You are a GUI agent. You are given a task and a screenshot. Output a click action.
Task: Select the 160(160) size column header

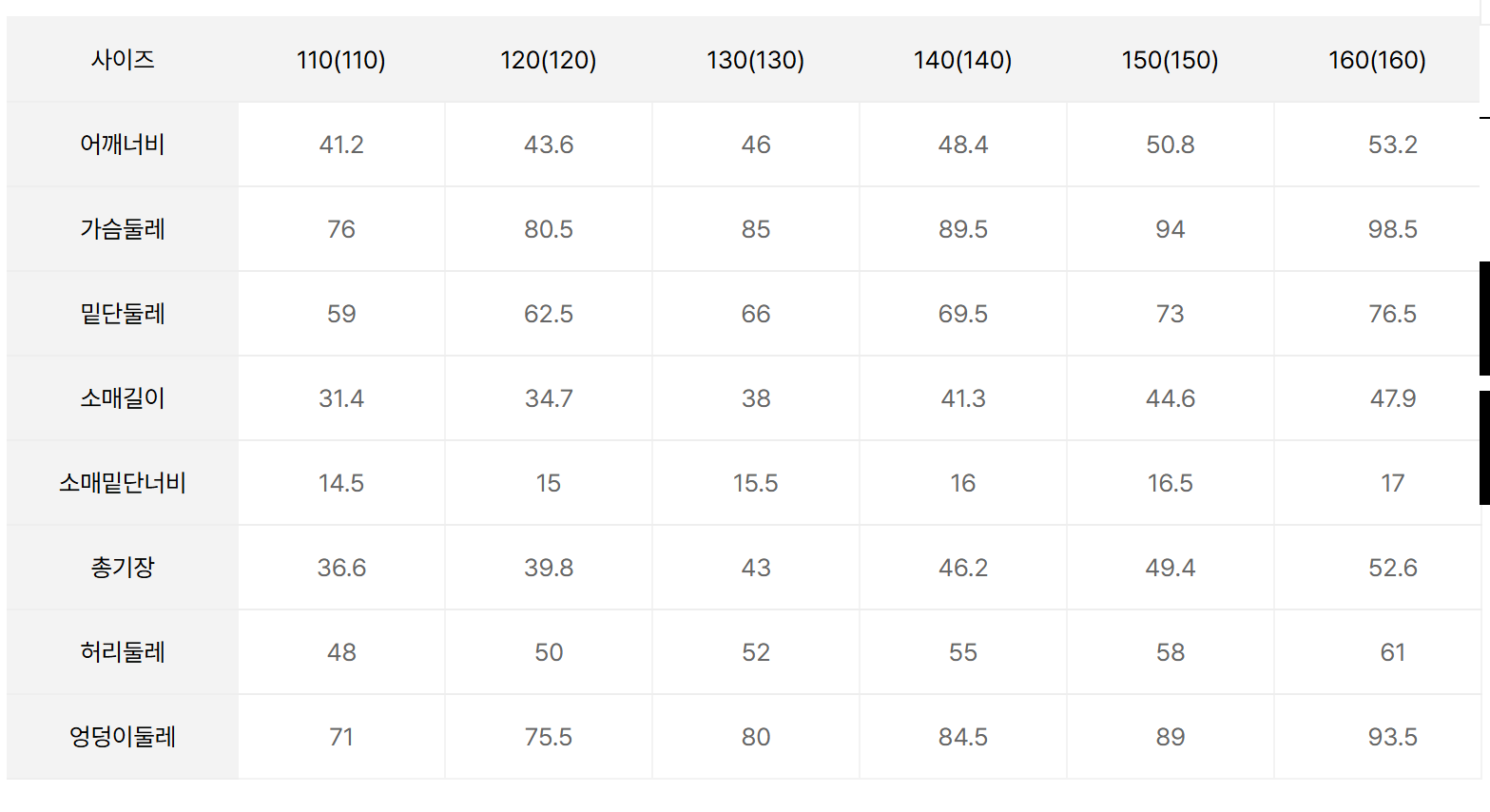1377,60
